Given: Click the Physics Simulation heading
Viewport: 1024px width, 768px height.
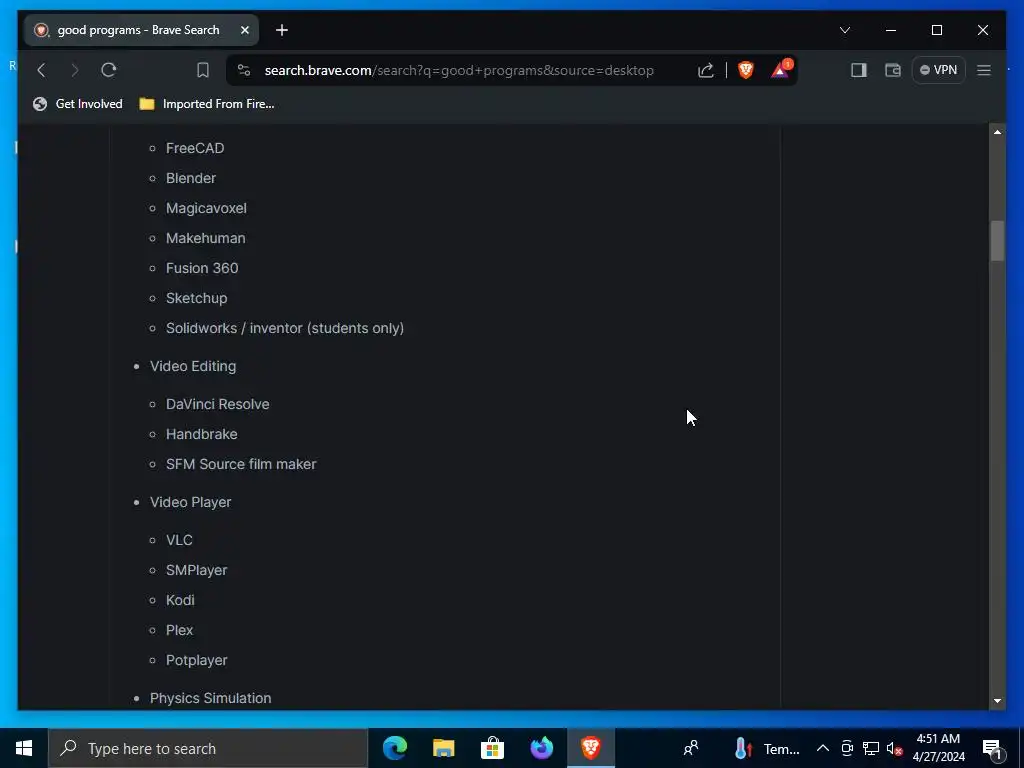Looking at the screenshot, I should [x=210, y=698].
